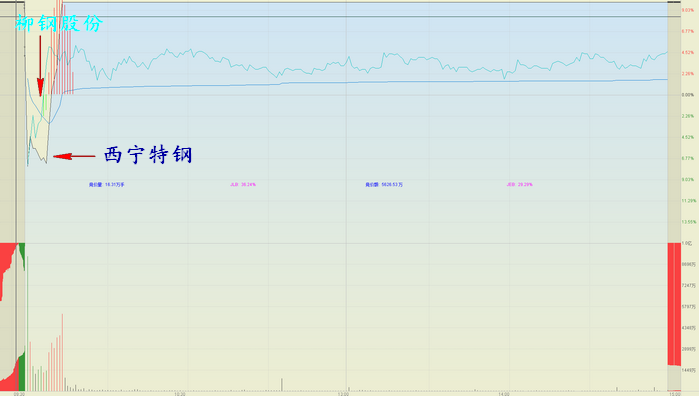The height and width of the screenshot is (396, 699).
Task: Click the 0.00% baseline axis label
Action: pos(688,95)
